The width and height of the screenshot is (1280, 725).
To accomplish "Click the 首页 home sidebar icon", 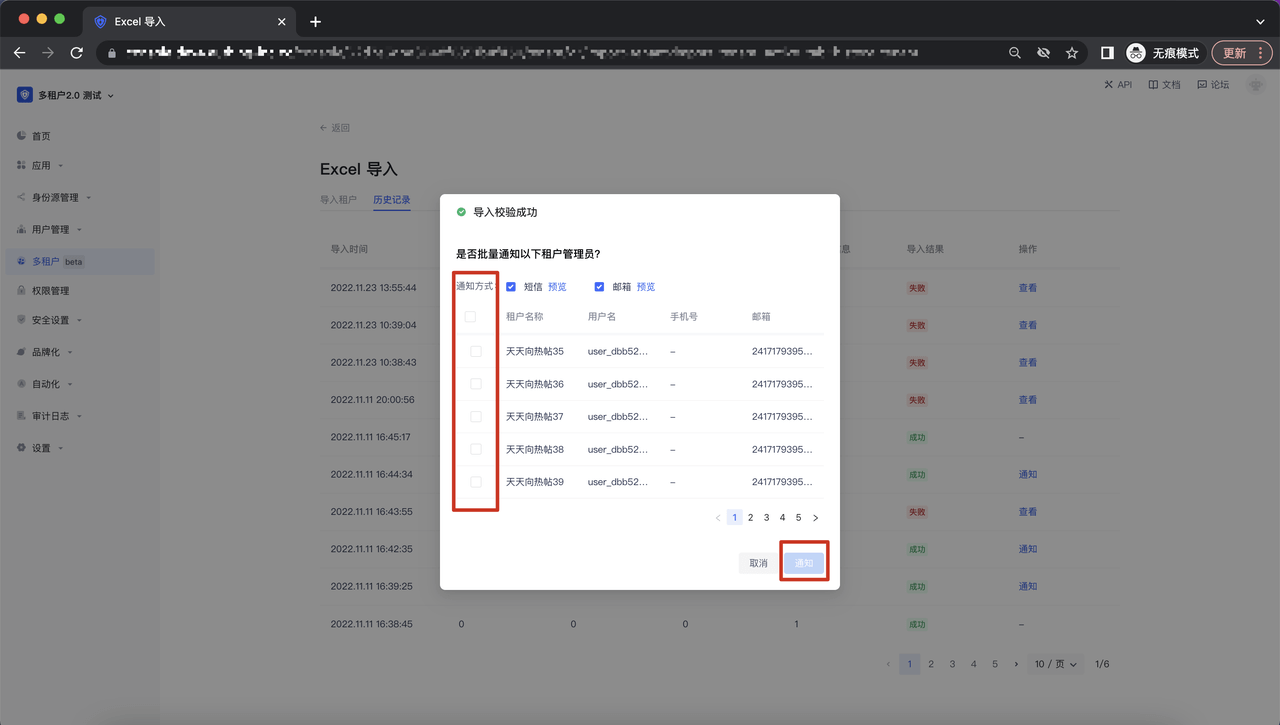I will point(22,136).
